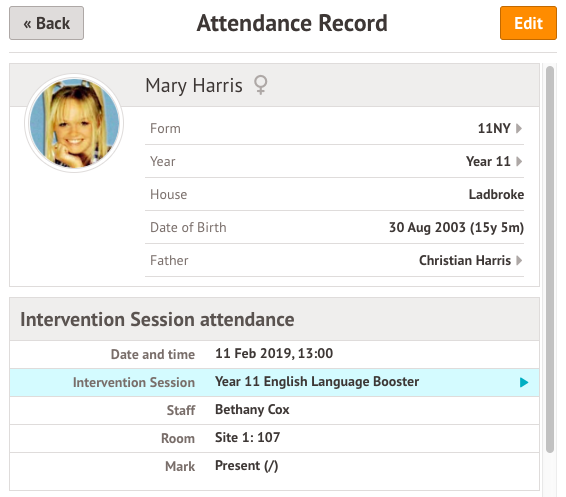Image resolution: width=566 pixels, height=497 pixels.
Task: Click the arrow beside Year 11
Action: click(519, 161)
